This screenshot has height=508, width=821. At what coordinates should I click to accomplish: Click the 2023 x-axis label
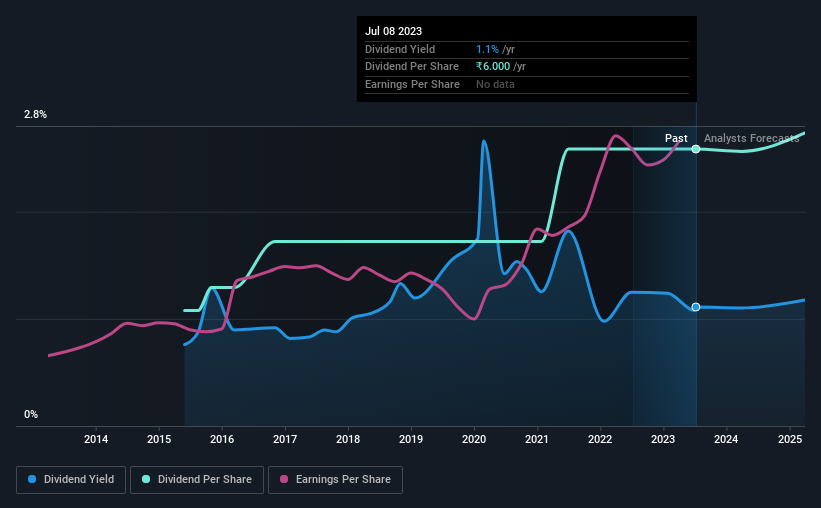click(x=663, y=439)
